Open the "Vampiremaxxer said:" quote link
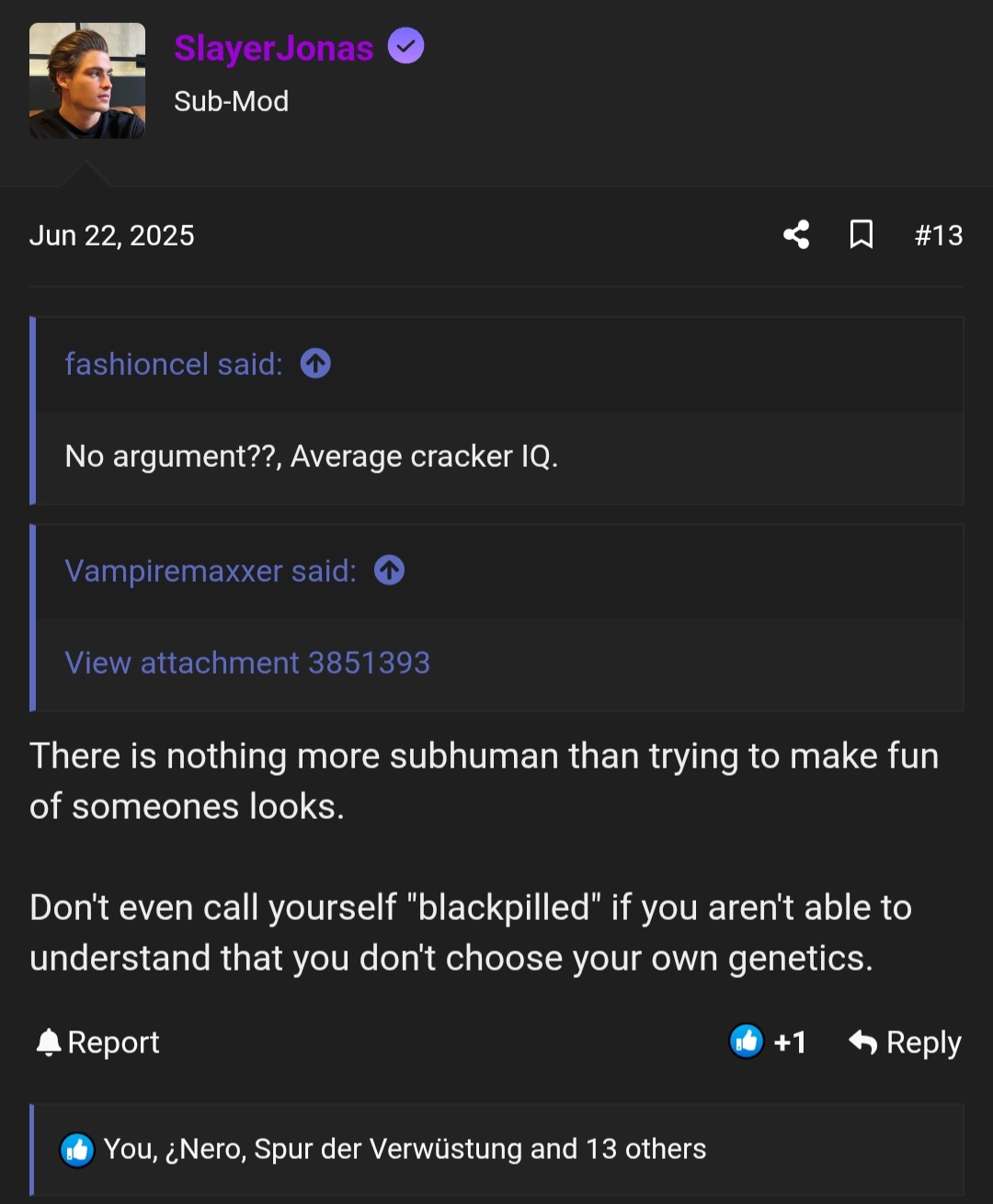This screenshot has height=1204, width=993. [211, 571]
